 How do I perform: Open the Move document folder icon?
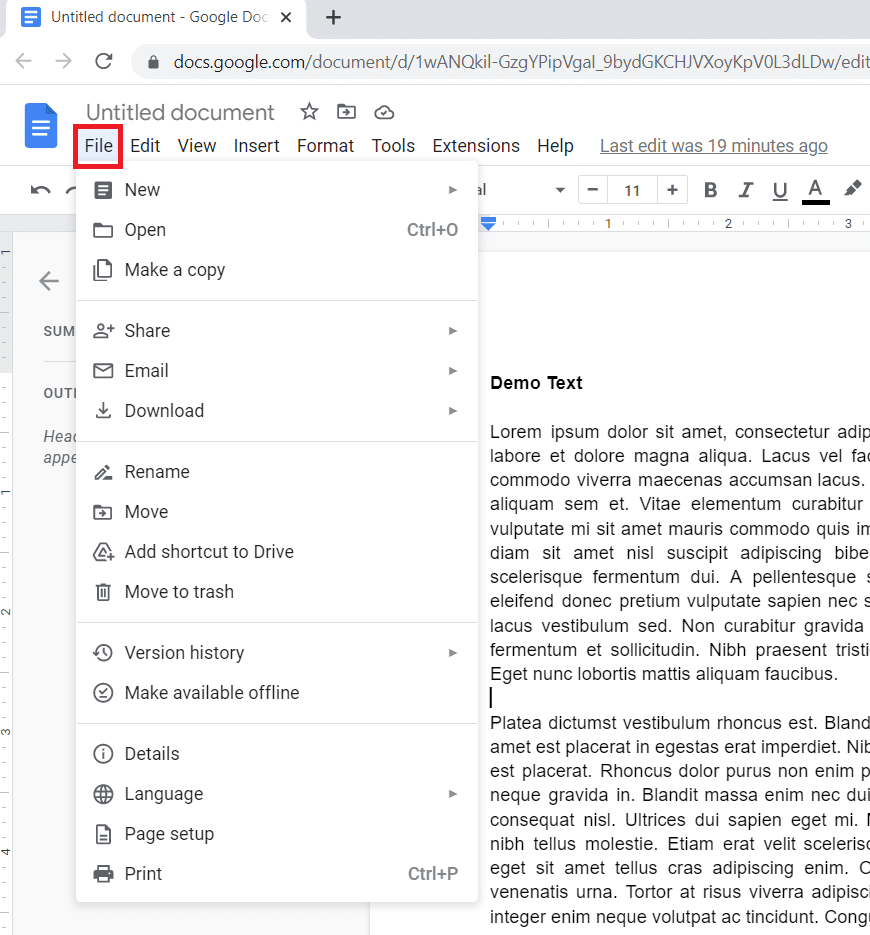346,112
